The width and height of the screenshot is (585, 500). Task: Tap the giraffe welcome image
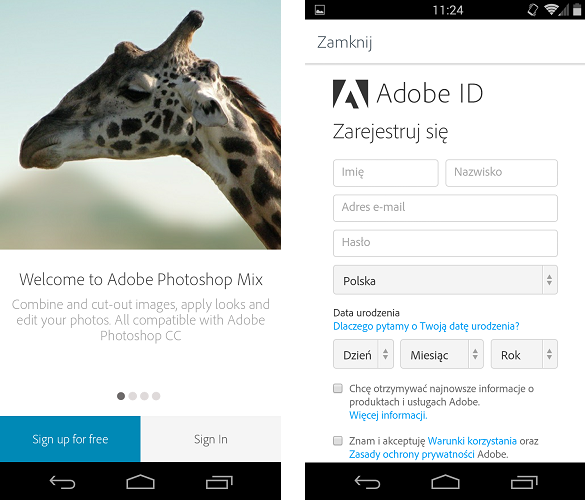pyautogui.click(x=140, y=125)
